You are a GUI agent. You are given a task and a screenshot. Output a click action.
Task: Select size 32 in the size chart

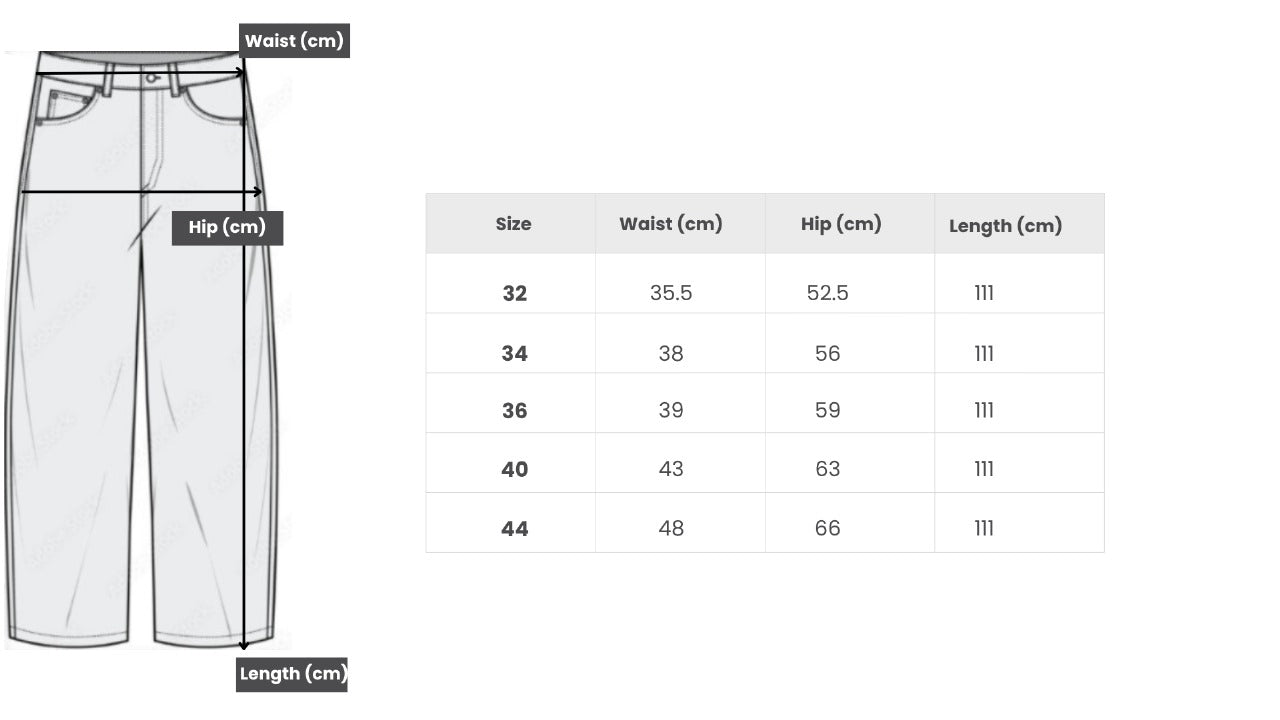(x=514, y=294)
